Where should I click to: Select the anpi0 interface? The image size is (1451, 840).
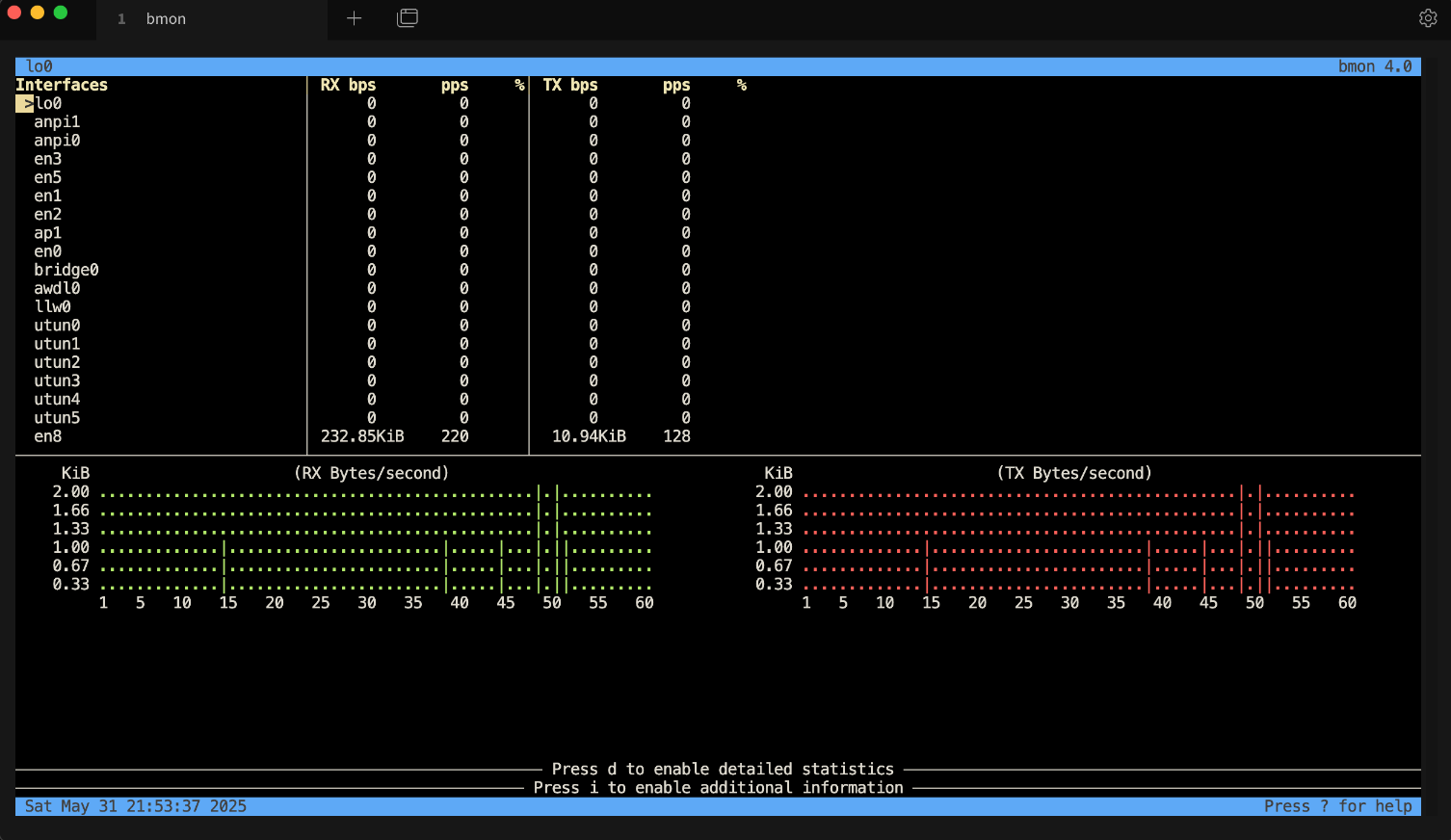pos(57,141)
